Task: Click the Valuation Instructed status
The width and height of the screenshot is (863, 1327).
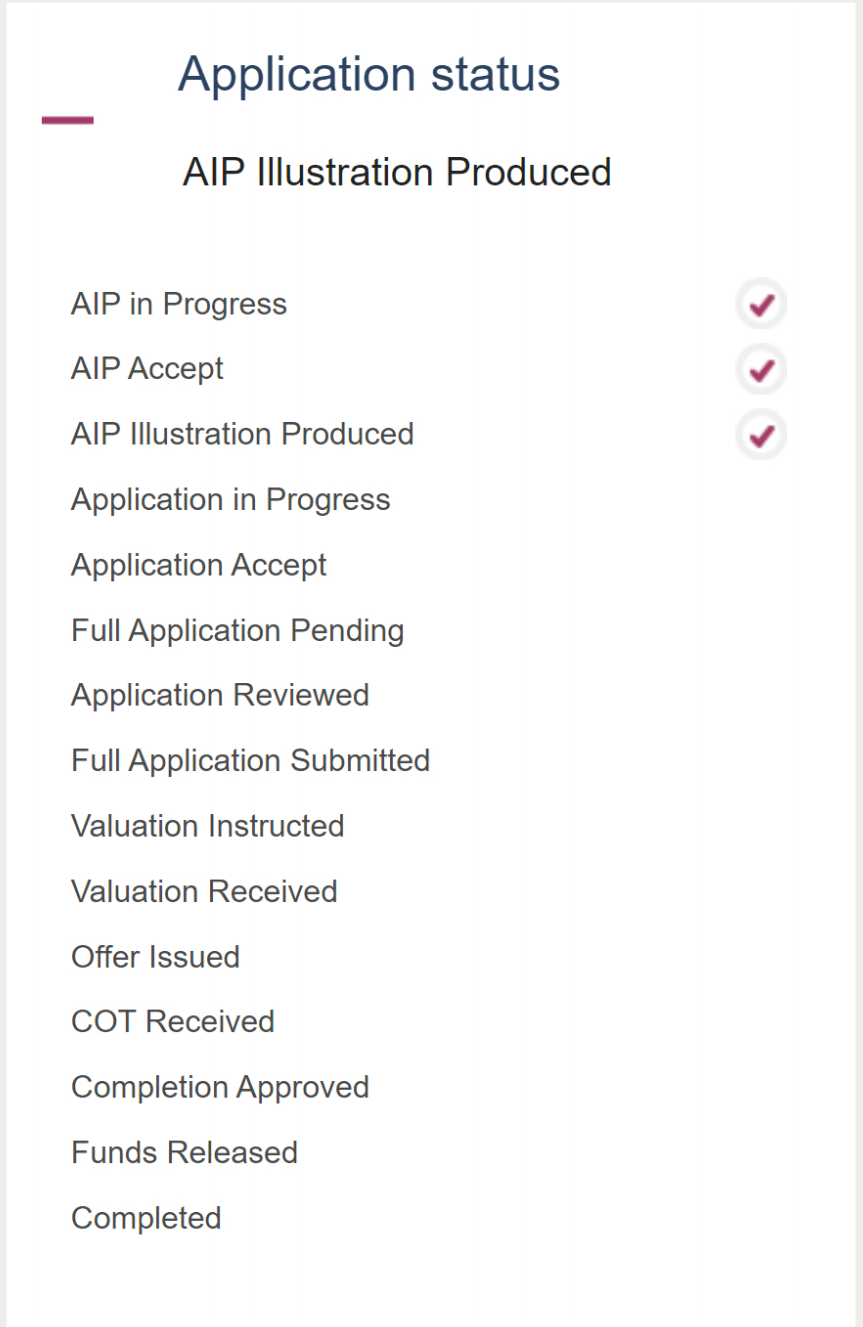Action: click(x=208, y=826)
